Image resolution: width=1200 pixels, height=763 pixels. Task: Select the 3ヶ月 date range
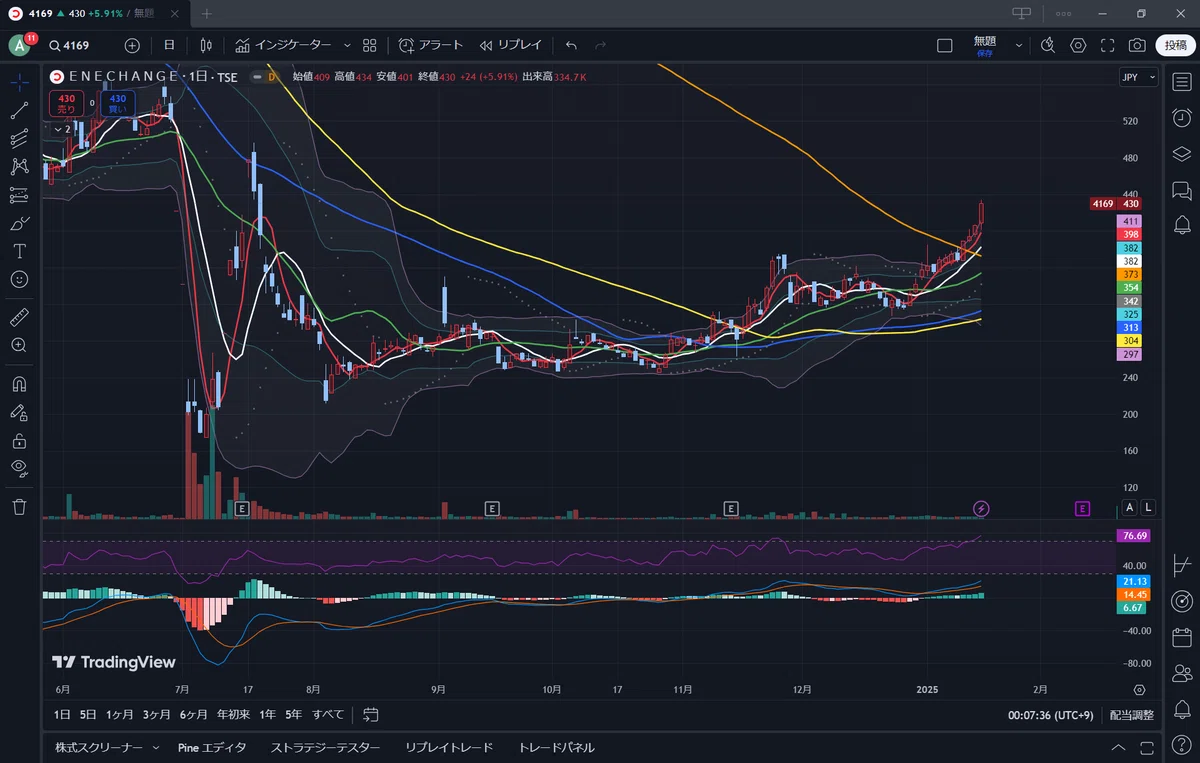[x=157, y=715]
